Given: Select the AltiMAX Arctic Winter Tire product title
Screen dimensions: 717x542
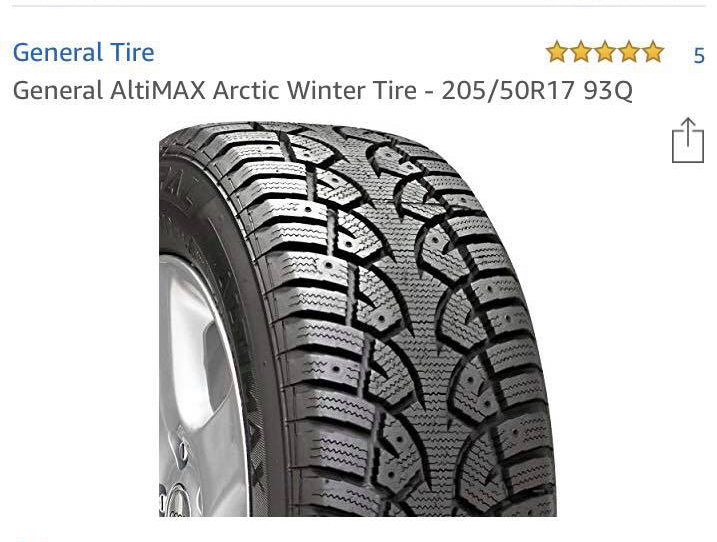Looking at the screenshot, I should (x=322, y=90).
